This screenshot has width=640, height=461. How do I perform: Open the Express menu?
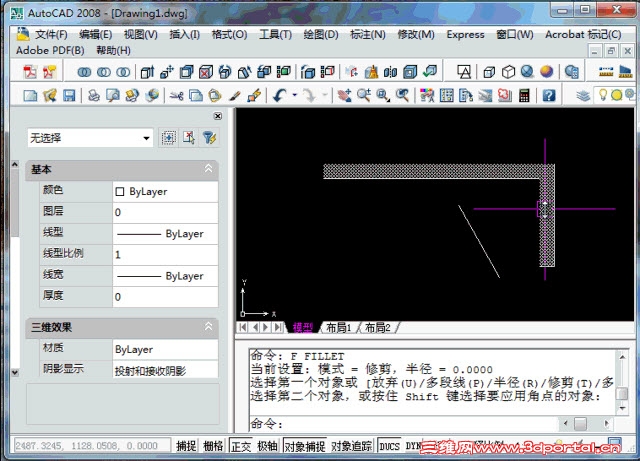465,34
